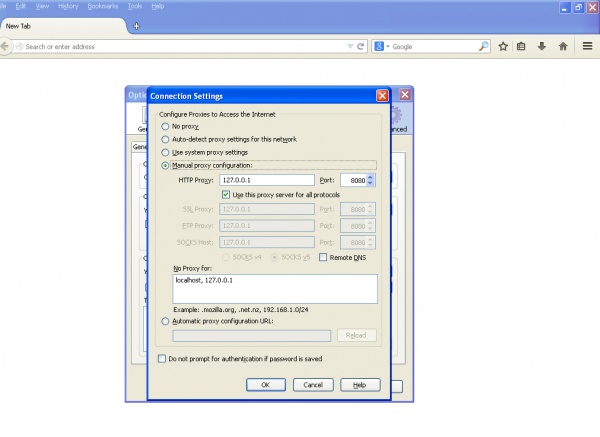600x437 pixels.
Task: Click the Cancel button
Action: [313, 385]
